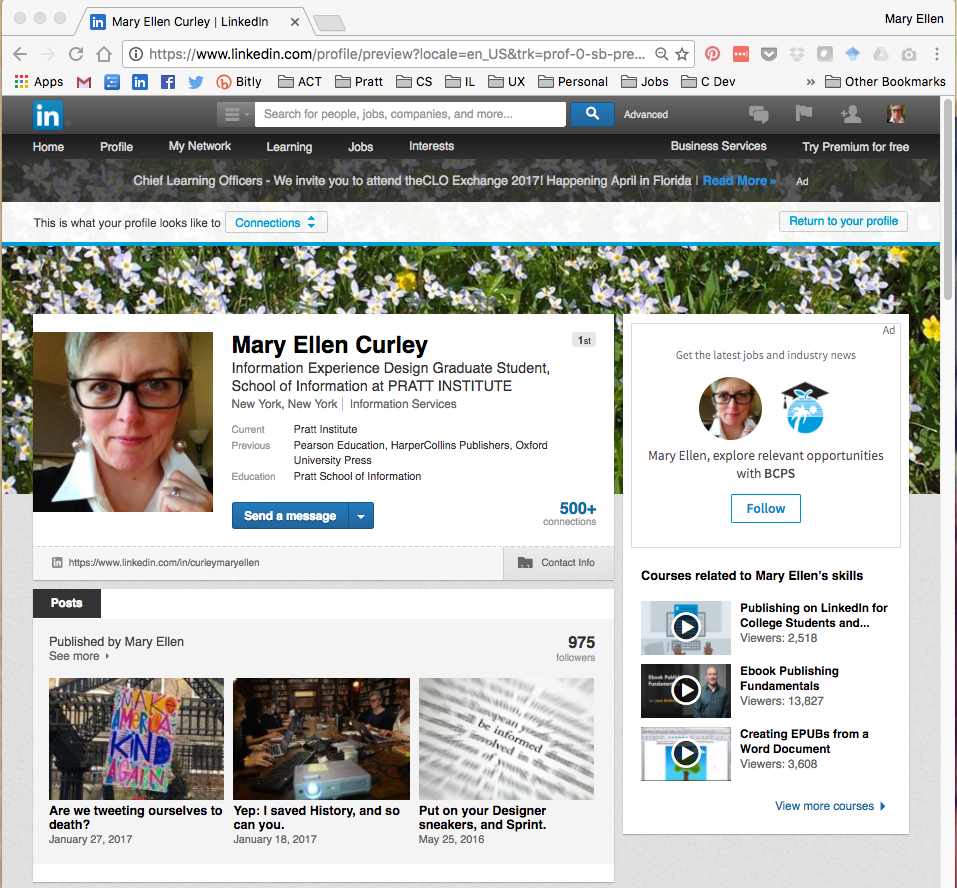
Task: Click the zoom magnifier icon in address bar
Action: (x=662, y=54)
